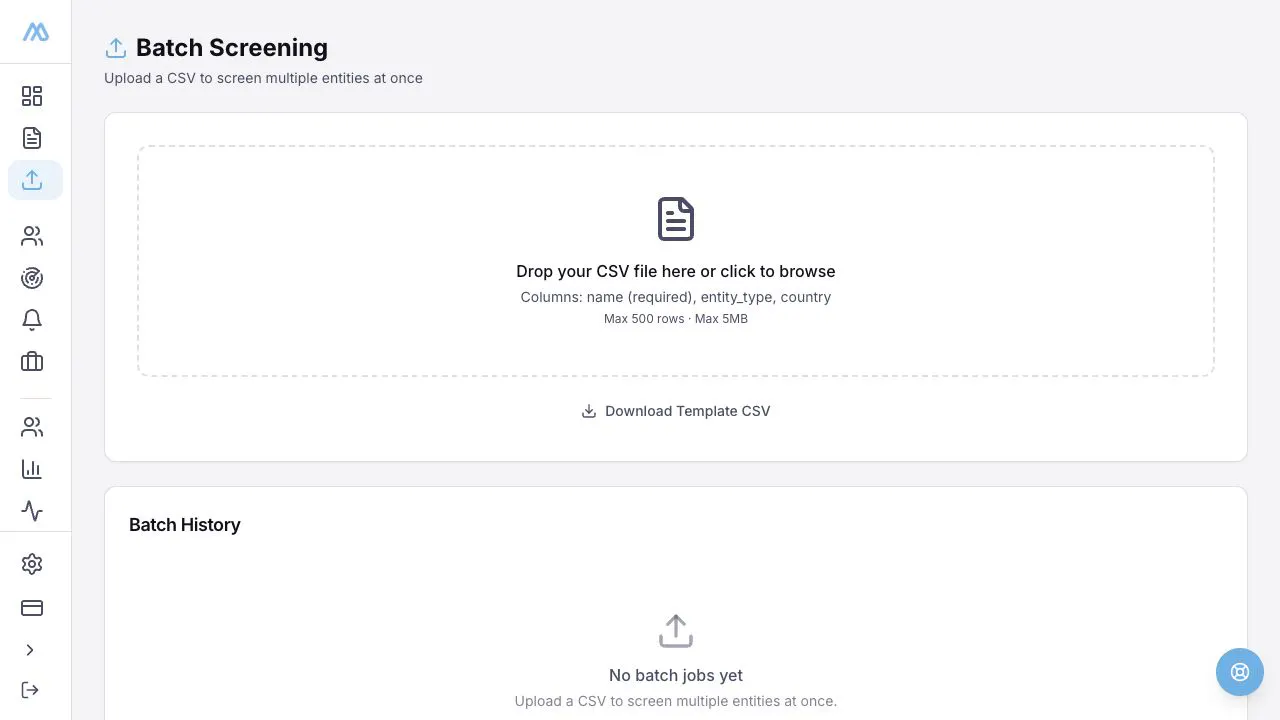This screenshot has width=1280, height=720.
Task: Open the document report icon in sidebar
Action: click(32, 138)
